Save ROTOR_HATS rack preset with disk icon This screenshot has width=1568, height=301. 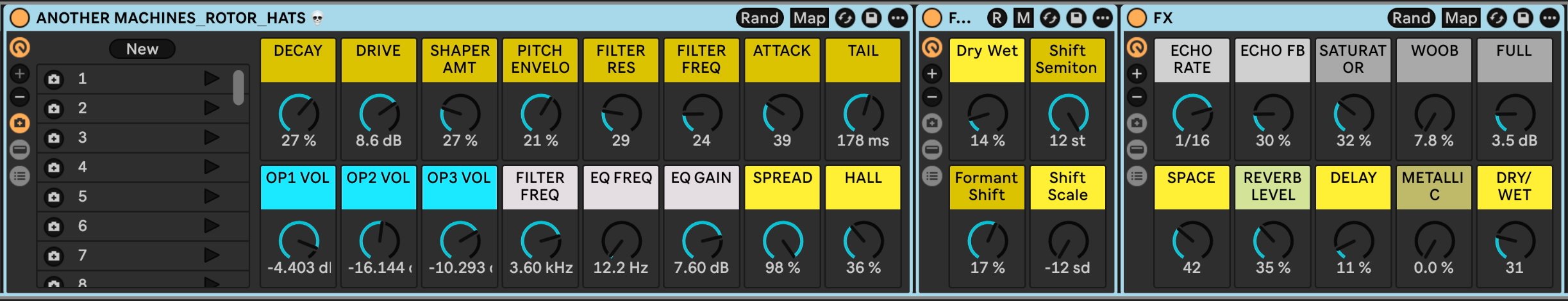click(x=871, y=18)
